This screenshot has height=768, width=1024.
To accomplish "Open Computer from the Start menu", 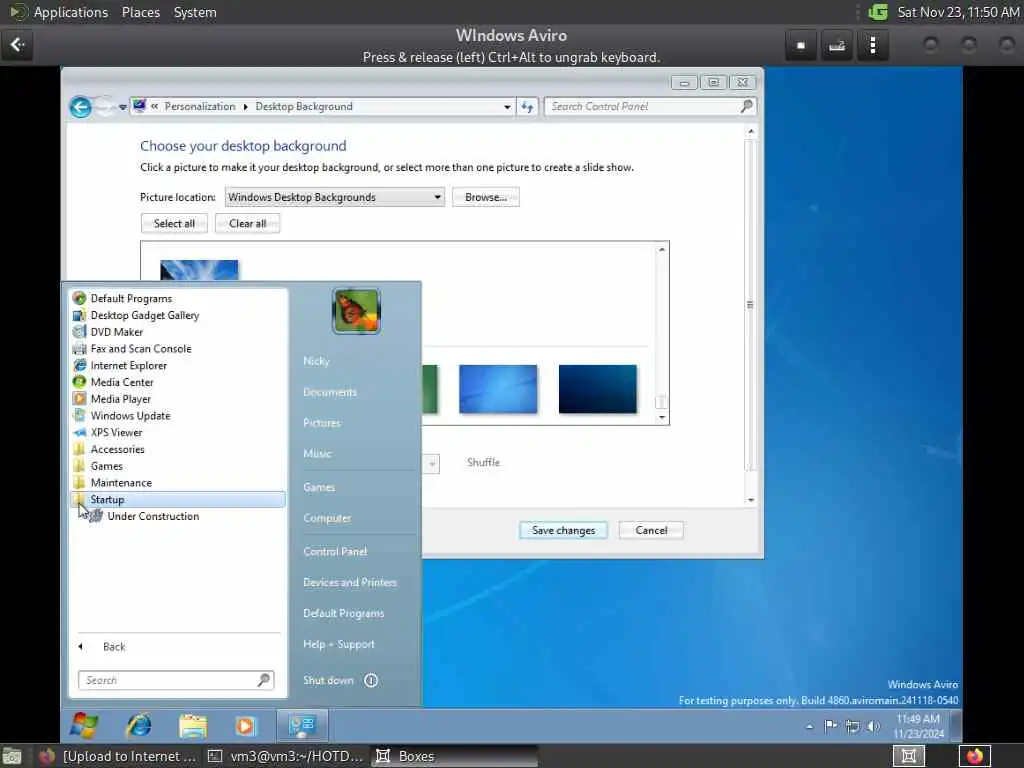I will (x=327, y=519).
